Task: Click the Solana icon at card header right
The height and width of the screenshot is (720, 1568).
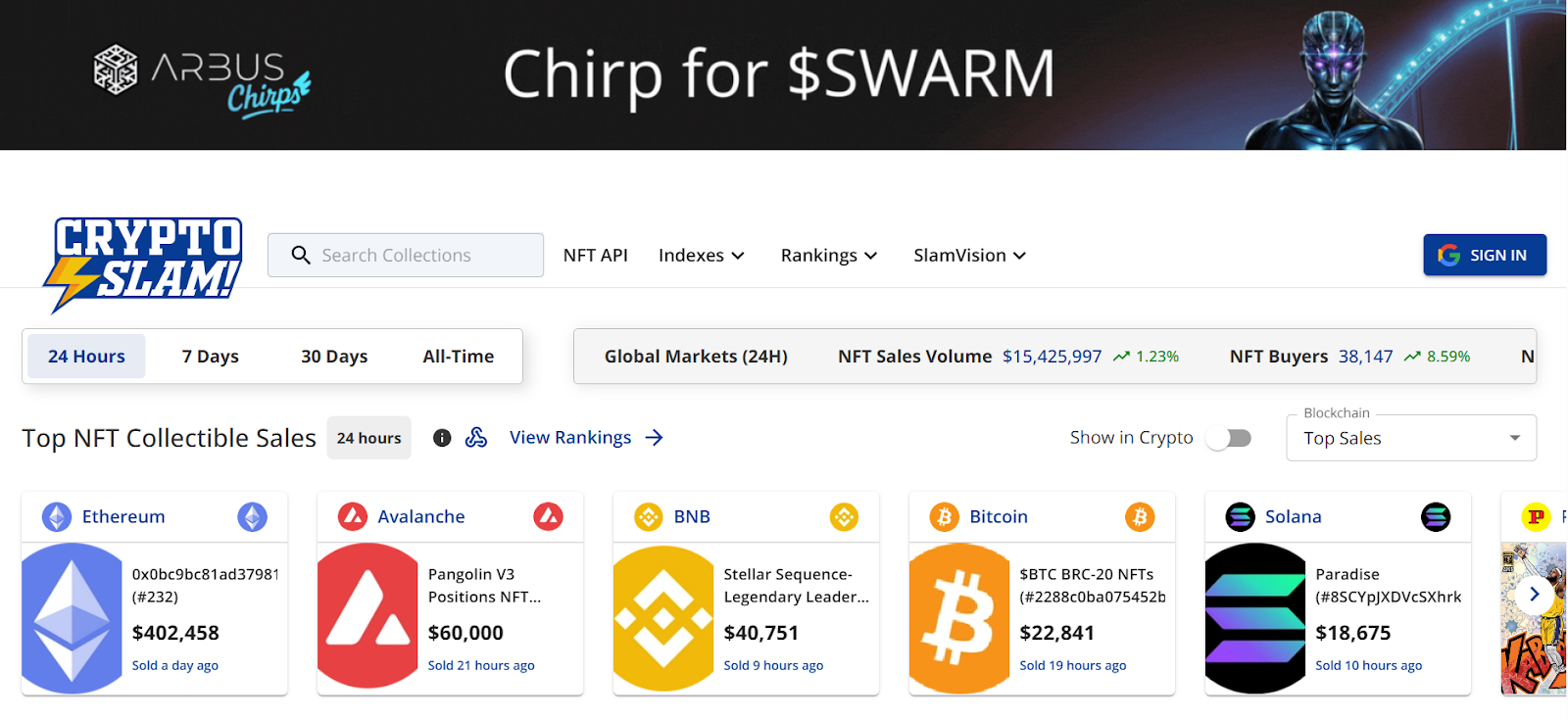Action: (x=1436, y=517)
